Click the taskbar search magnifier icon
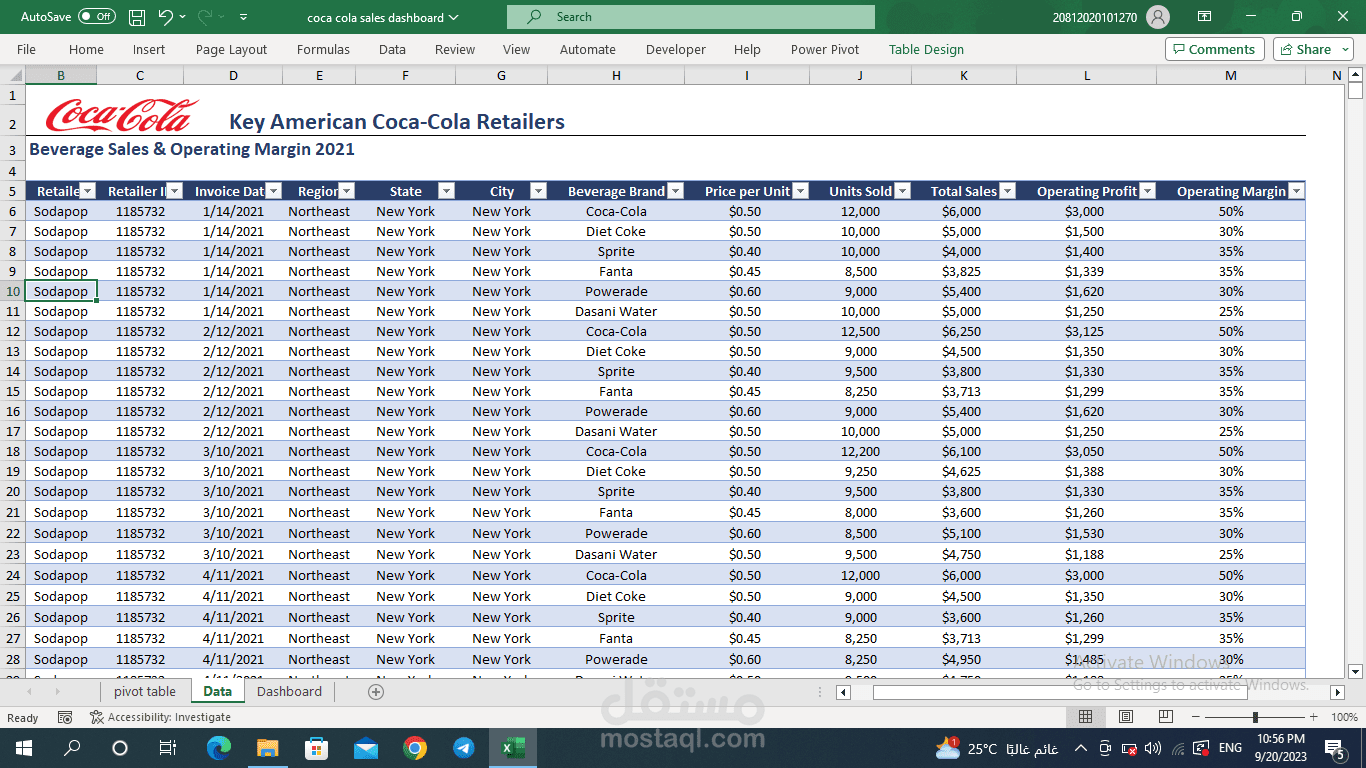This screenshot has width=1366, height=768. (x=72, y=747)
